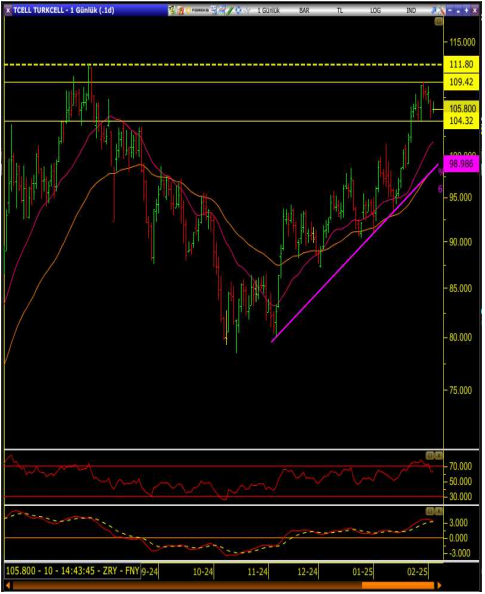This screenshot has width=485, height=594.
Task: Click the first icon in the chart toolbar
Action: pyautogui.click(x=172, y=10)
